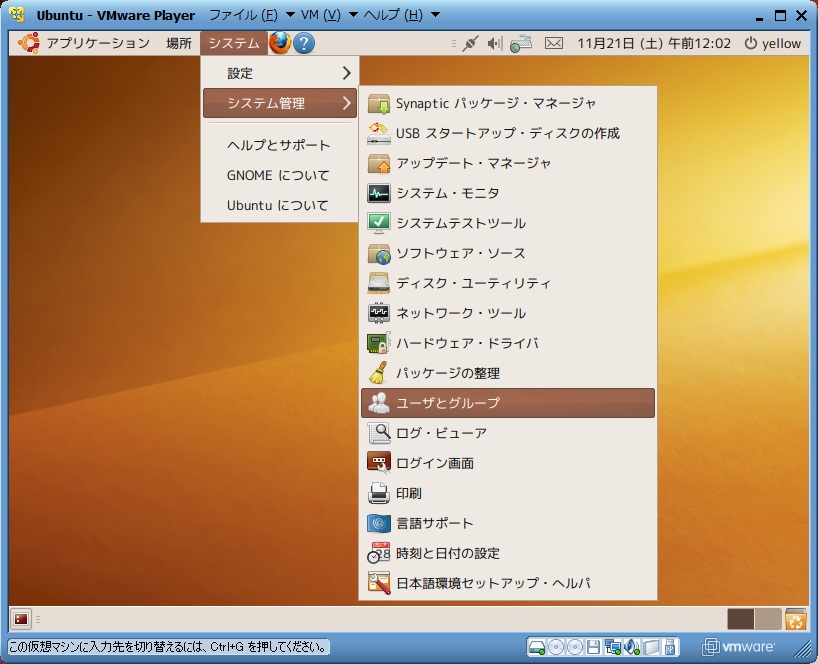The height and width of the screenshot is (664, 818).
Task: Expand the システム管理 submenu
Action: click(280, 103)
